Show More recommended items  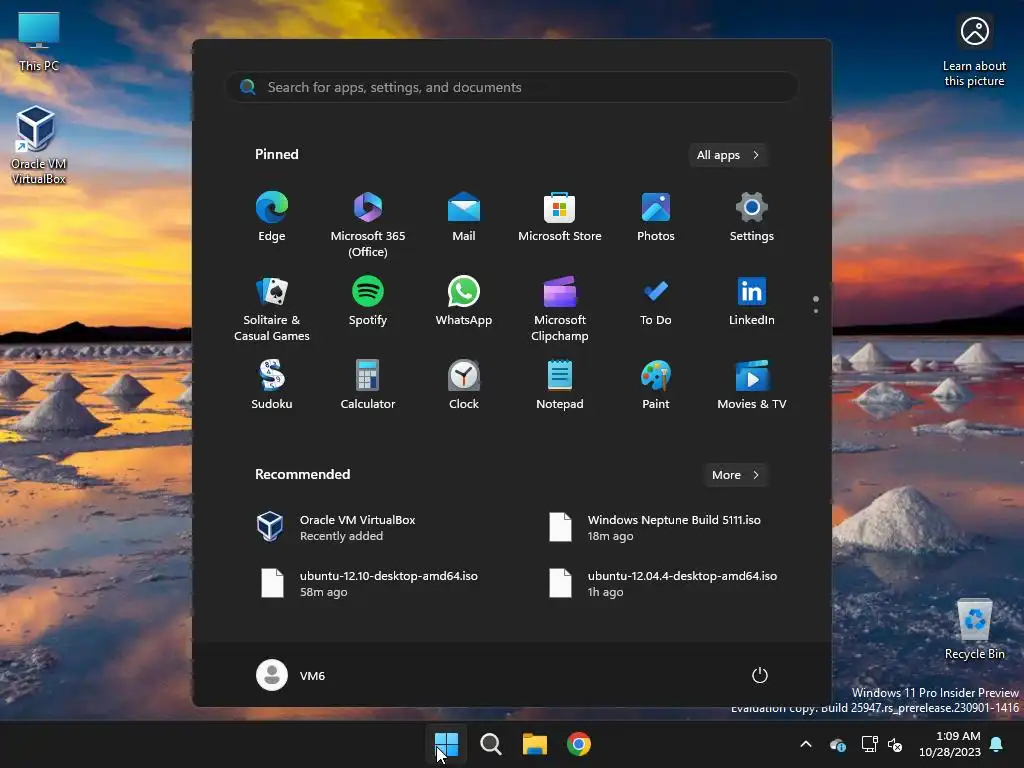point(735,475)
